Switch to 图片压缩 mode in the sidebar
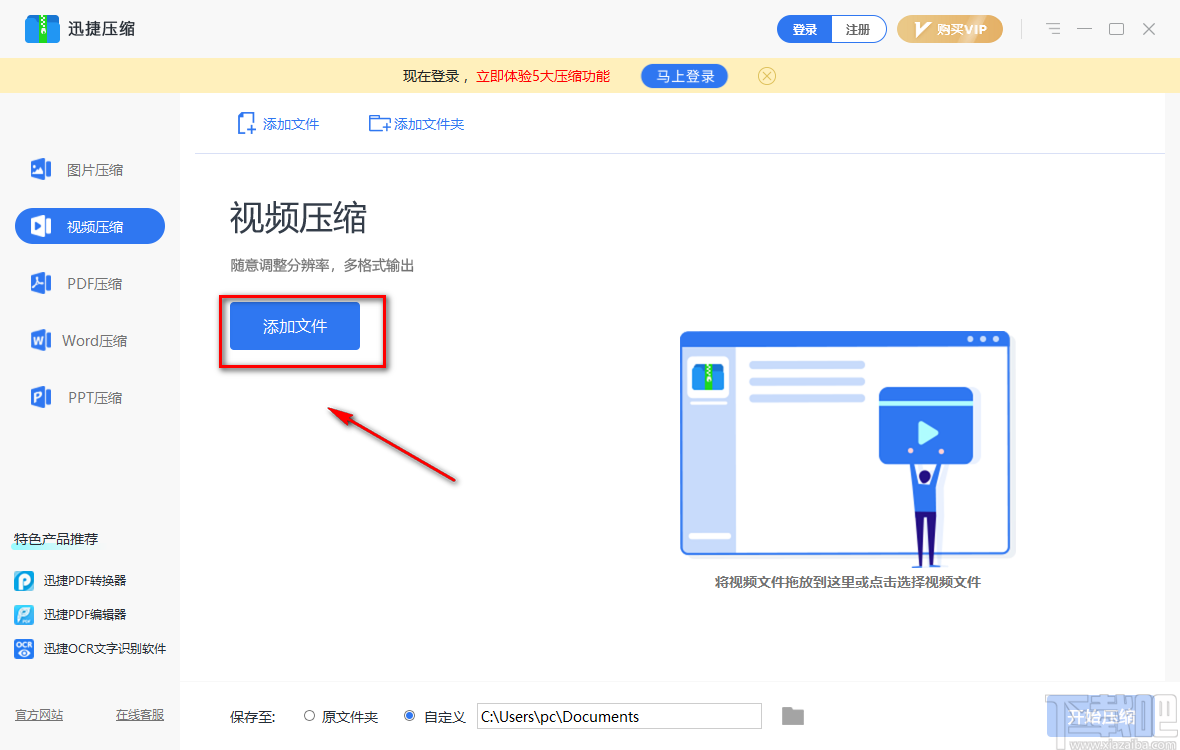The width and height of the screenshot is (1180, 750). tap(89, 169)
